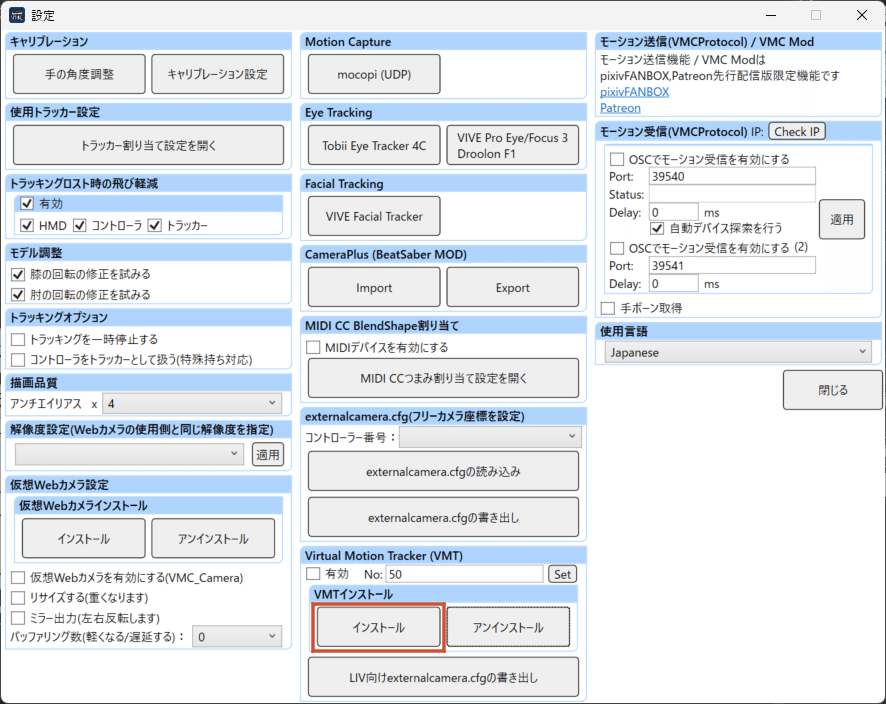Image resolution: width=886 pixels, height=704 pixels.
Task: Open the アンチエイリアス dropdown showing 4
Action: (x=192, y=403)
